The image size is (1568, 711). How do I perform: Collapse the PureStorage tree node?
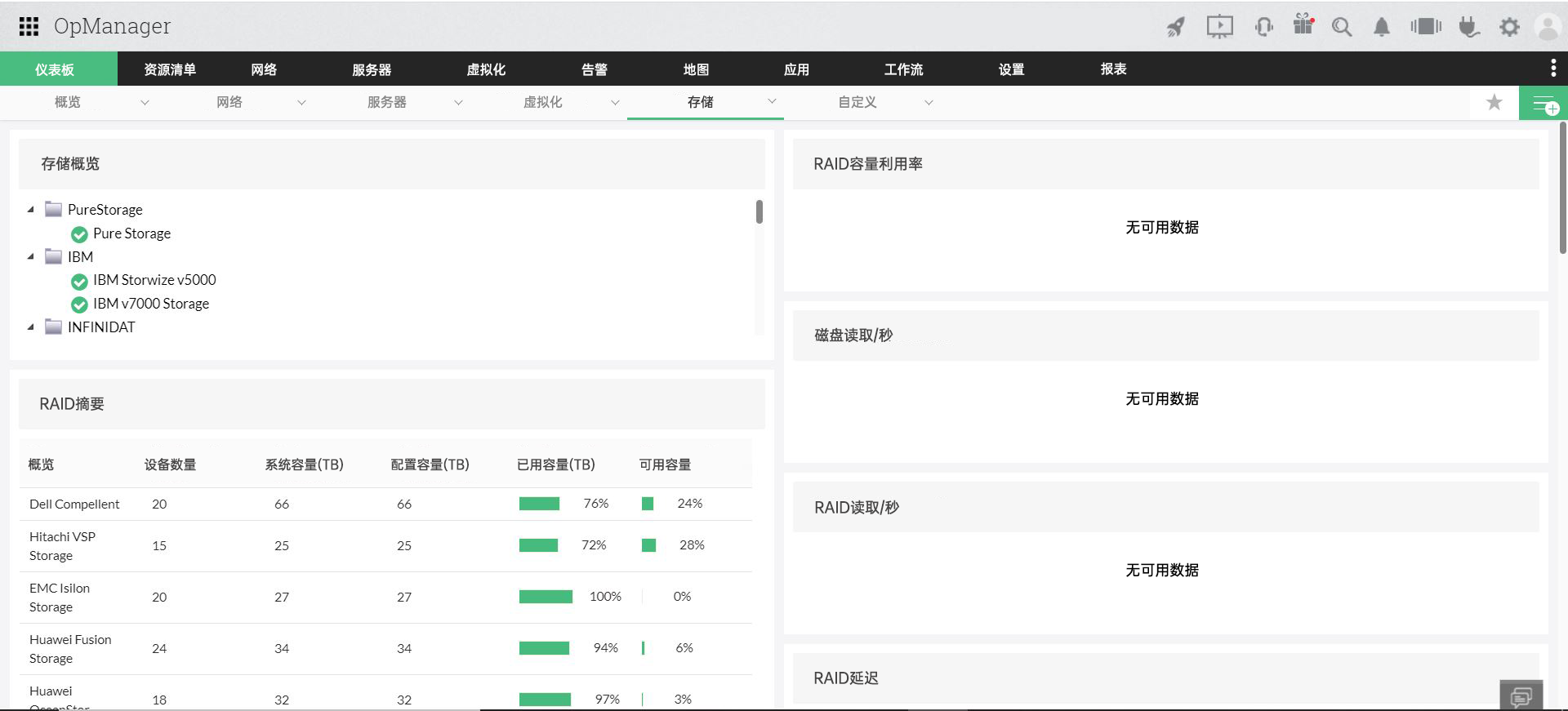coord(31,210)
